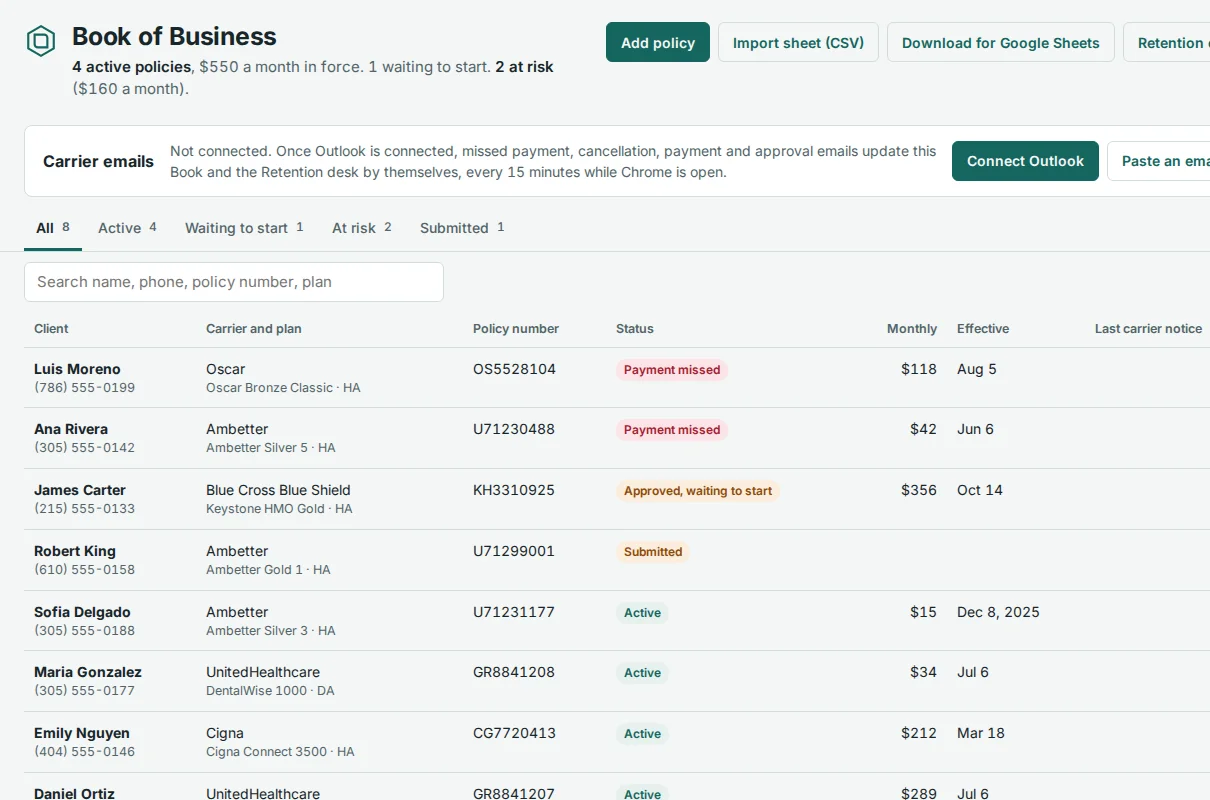
Task: Click the Mar 18 effective date
Action: 981,733
